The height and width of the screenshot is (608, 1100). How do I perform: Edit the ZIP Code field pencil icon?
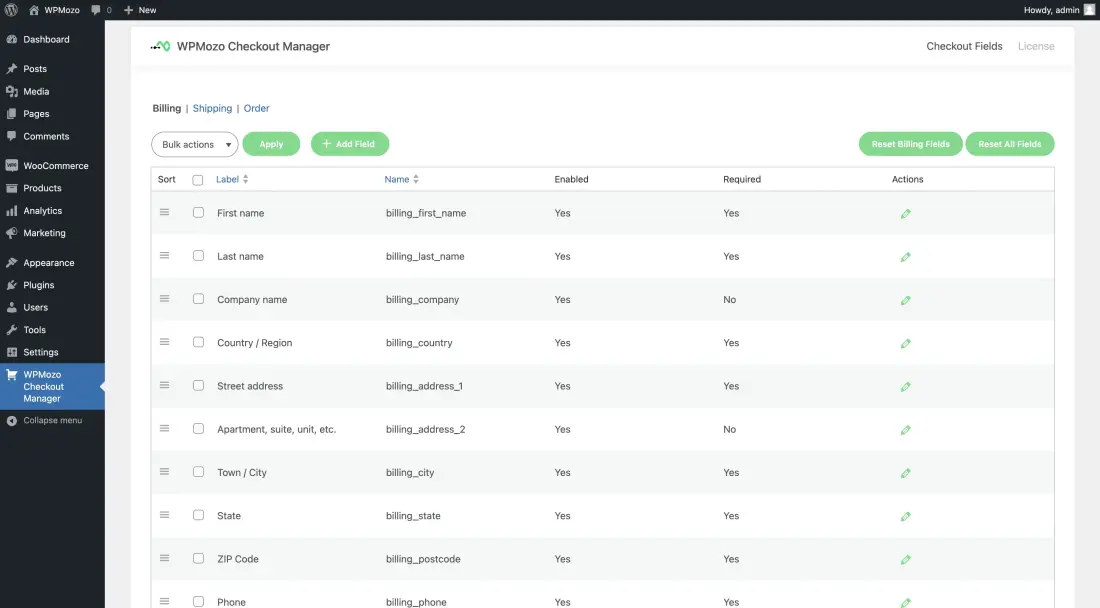click(906, 560)
